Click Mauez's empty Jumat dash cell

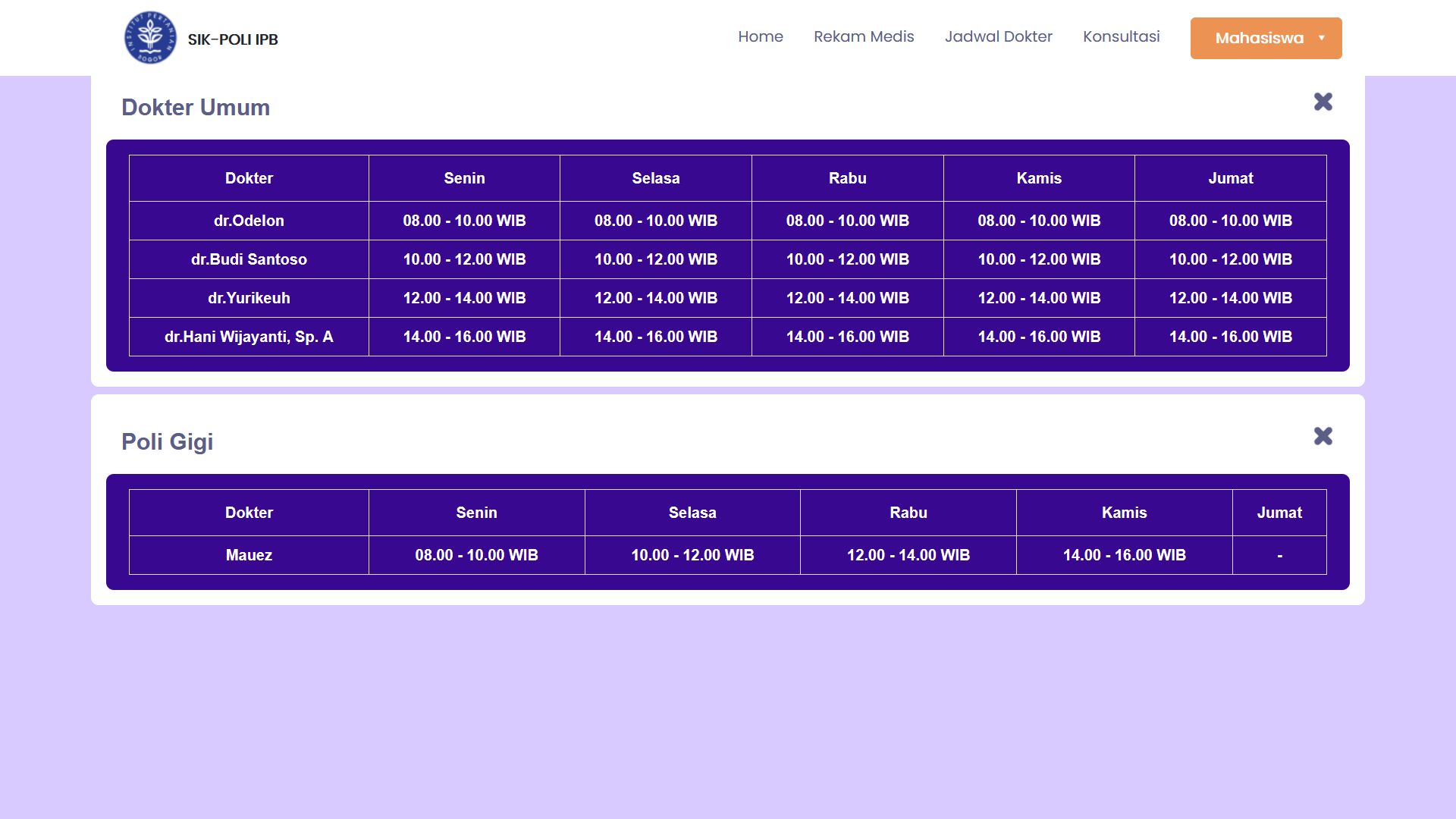tap(1279, 555)
